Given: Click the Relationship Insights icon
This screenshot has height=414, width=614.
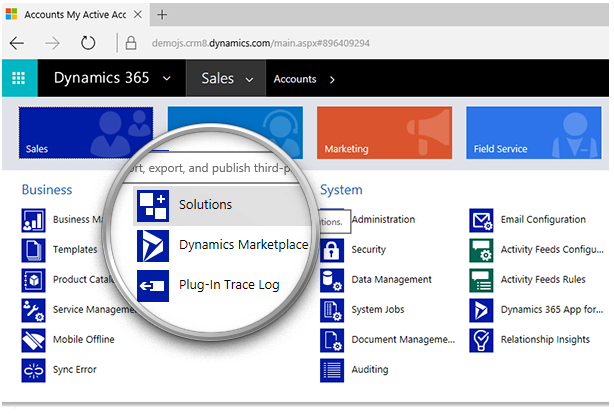Looking at the screenshot, I should pos(481,340).
